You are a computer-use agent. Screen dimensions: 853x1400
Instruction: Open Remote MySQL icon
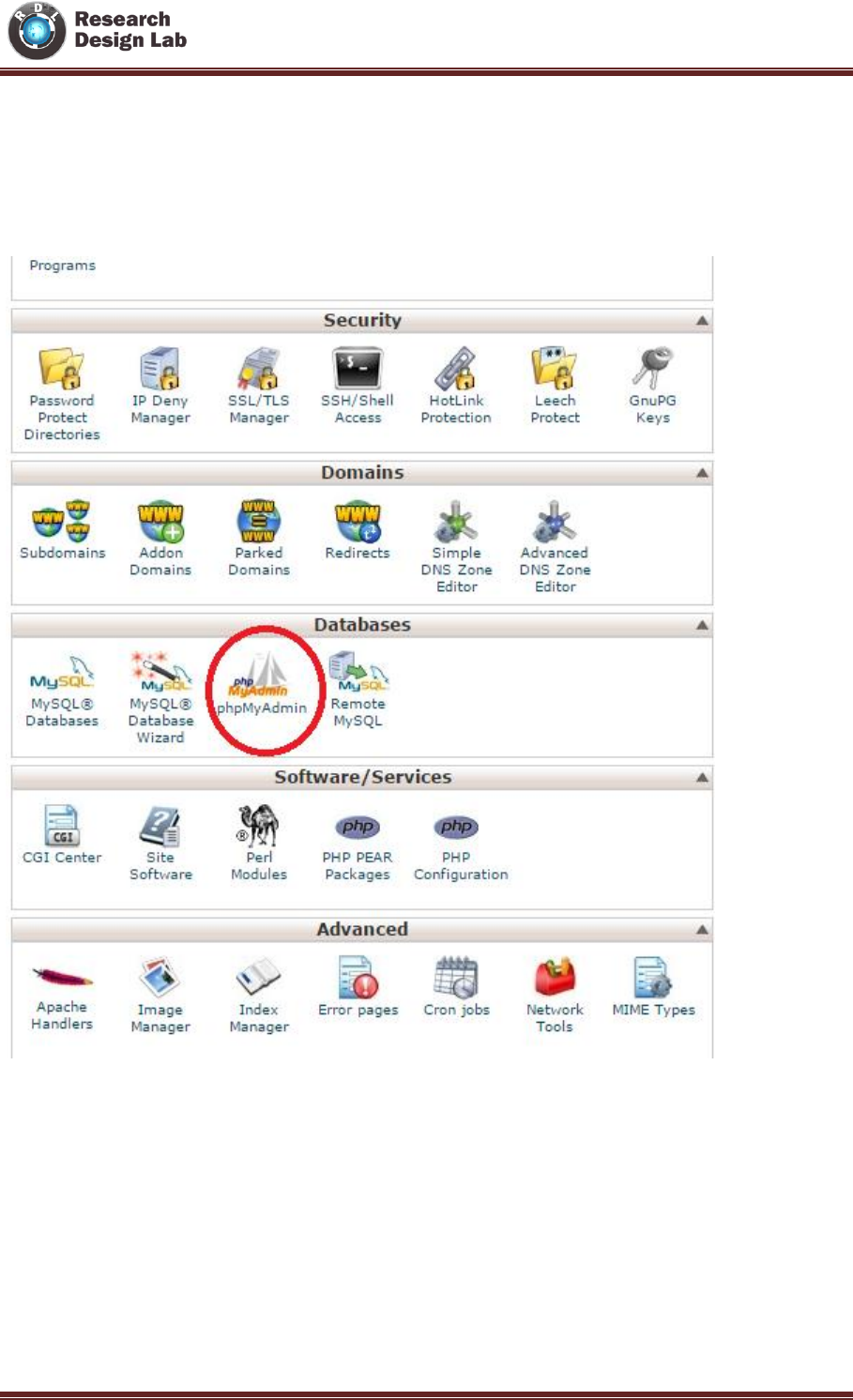[x=358, y=673]
